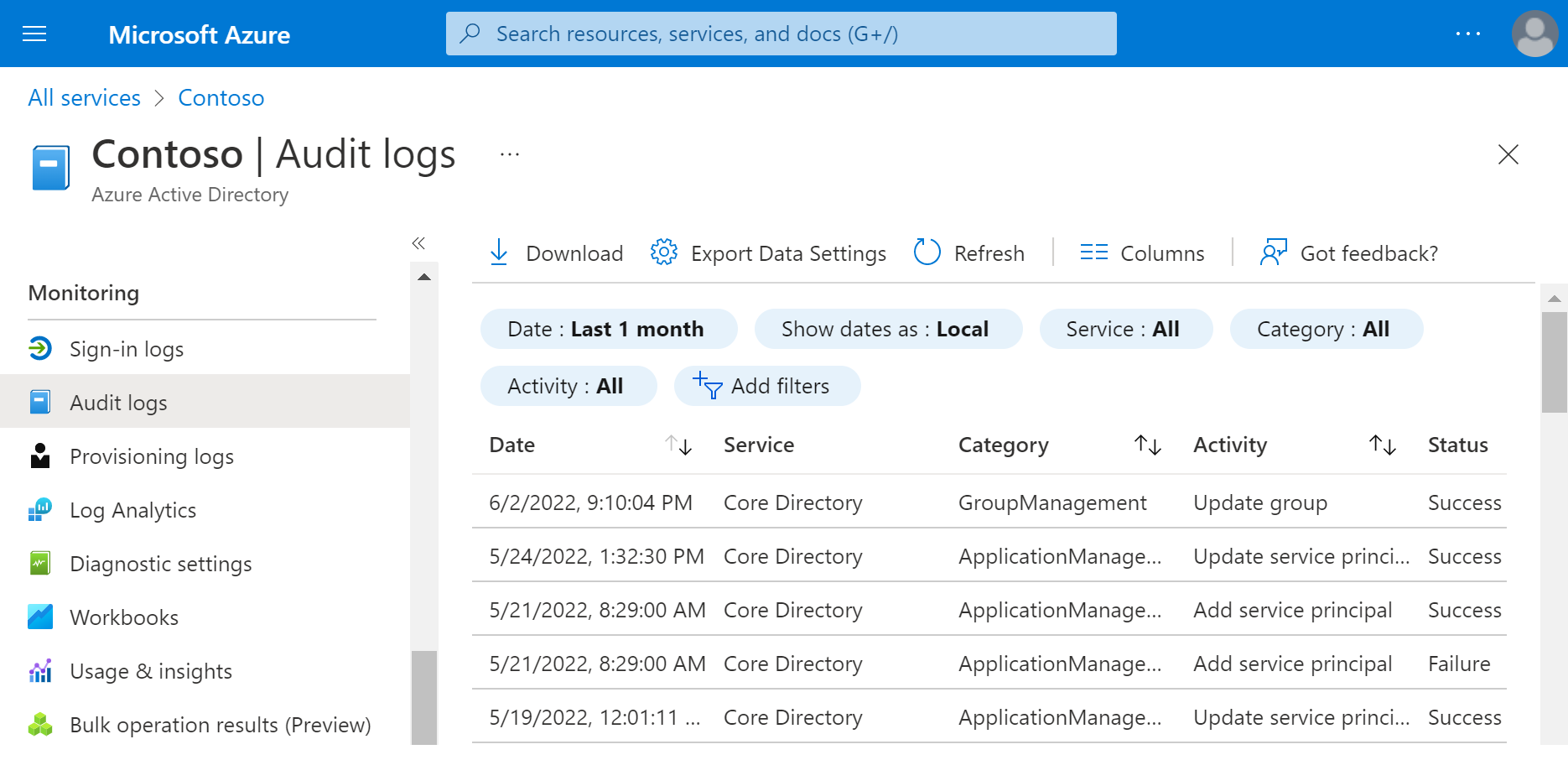Open the Columns chooser
This screenshot has width=1568, height=760.
pyautogui.click(x=1142, y=252)
